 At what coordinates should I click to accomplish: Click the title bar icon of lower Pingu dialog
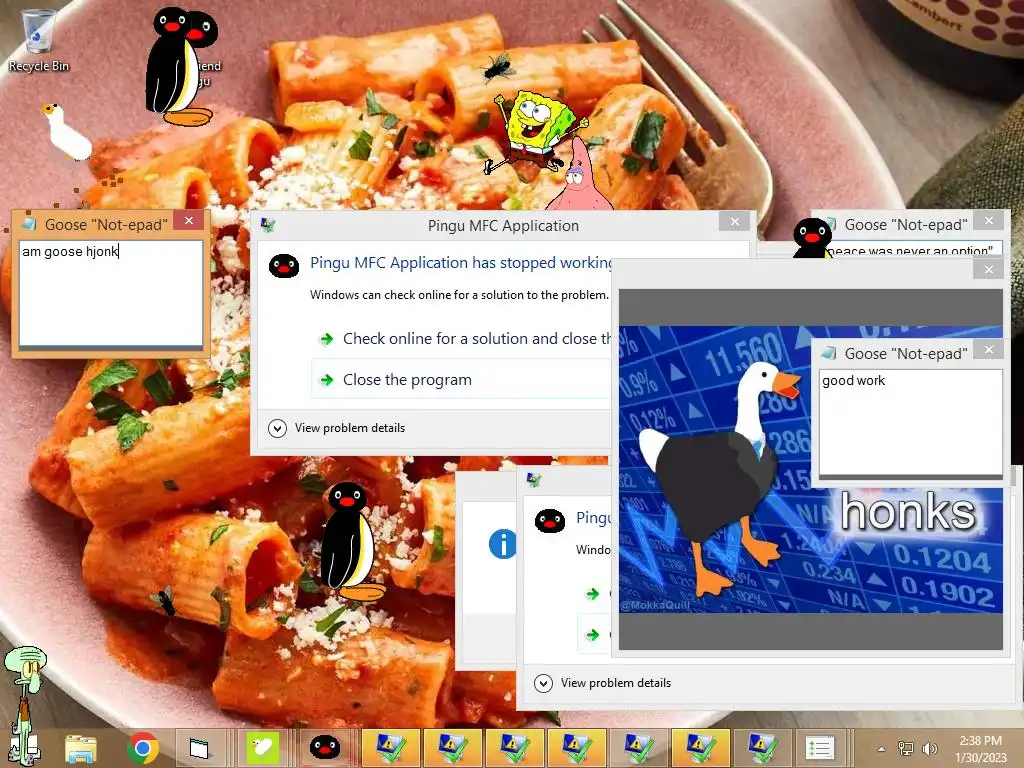[534, 480]
